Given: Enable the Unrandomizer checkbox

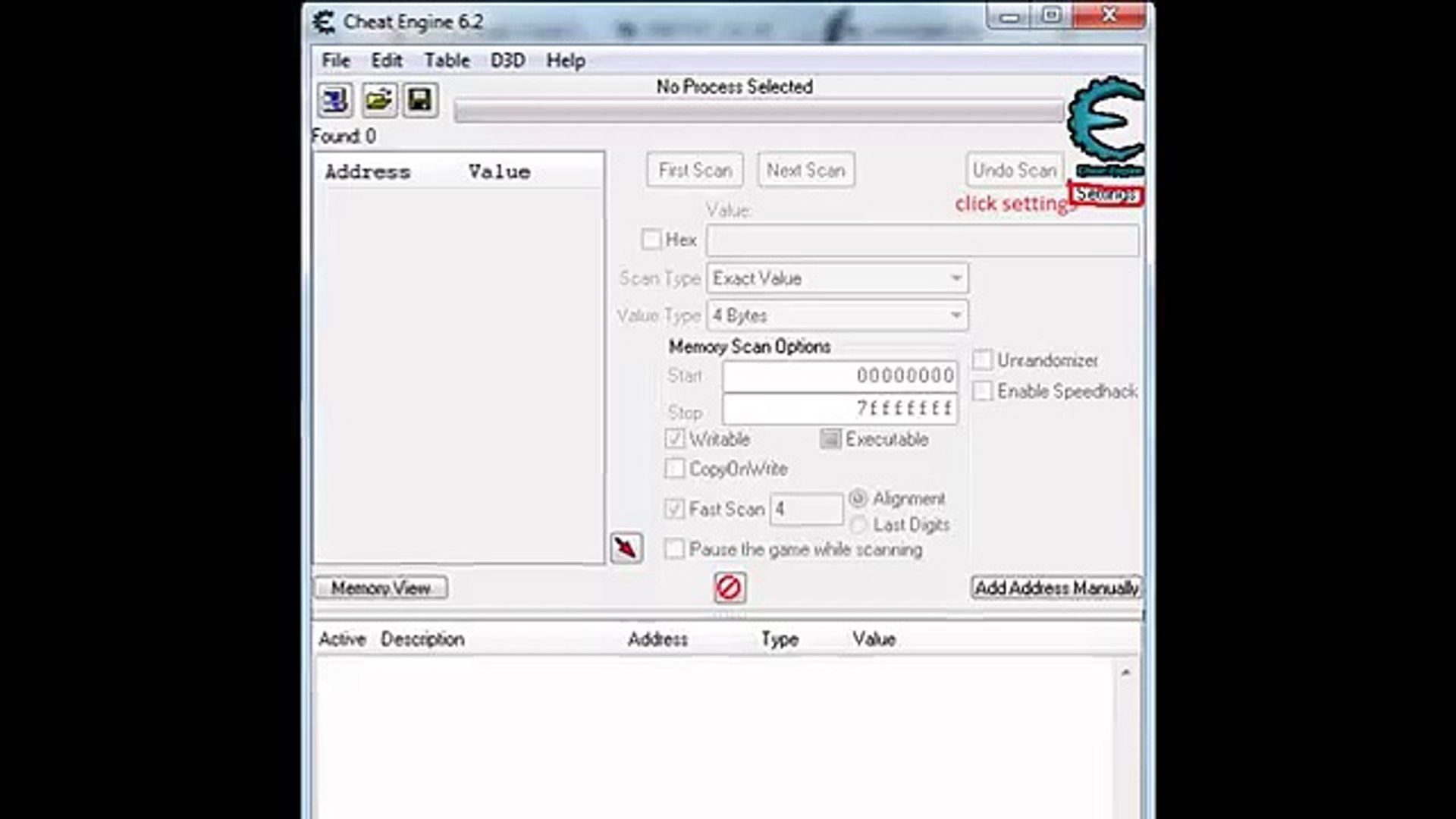Looking at the screenshot, I should (983, 360).
